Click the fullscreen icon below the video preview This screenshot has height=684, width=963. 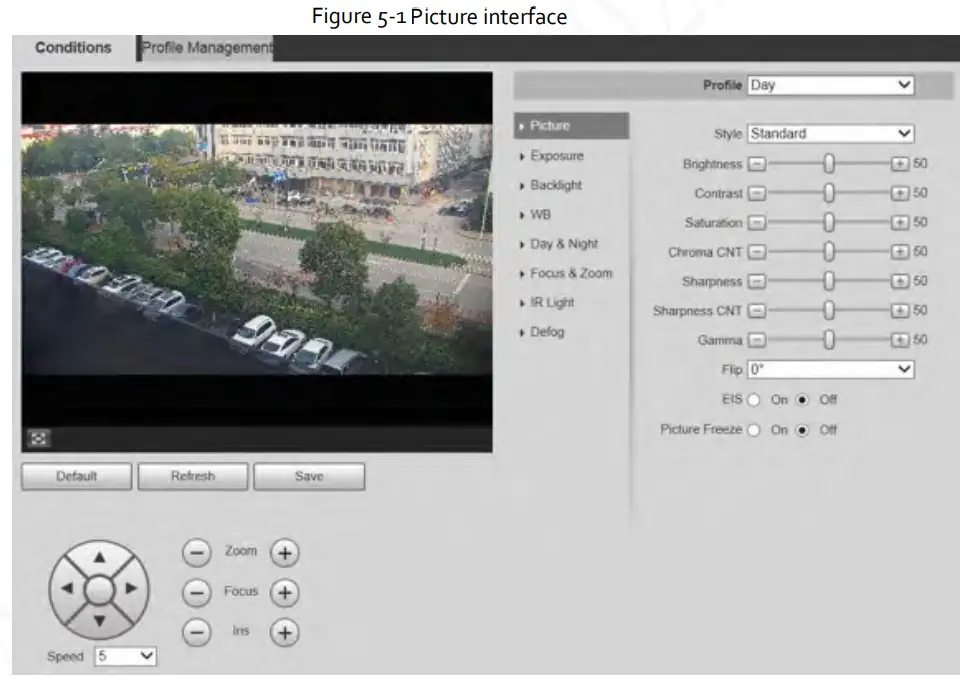click(x=37, y=438)
